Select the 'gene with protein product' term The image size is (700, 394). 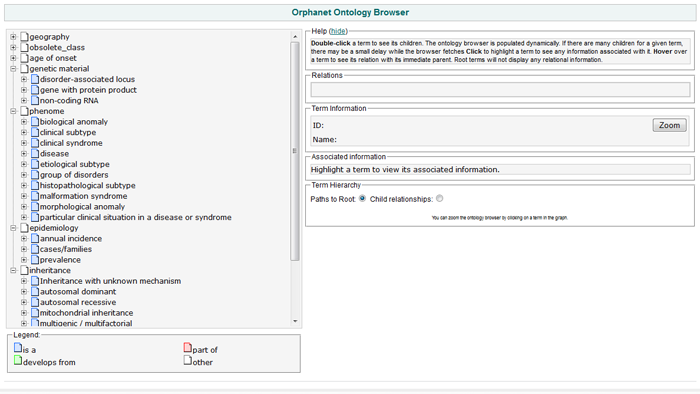point(88,90)
